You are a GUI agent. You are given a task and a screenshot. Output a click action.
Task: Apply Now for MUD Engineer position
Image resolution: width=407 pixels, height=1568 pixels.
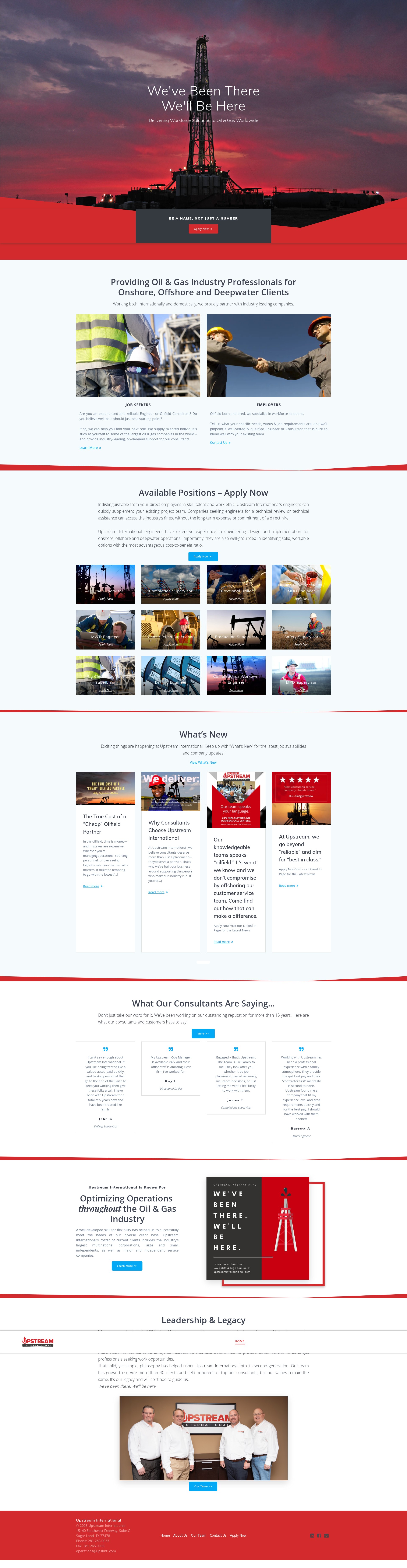[x=301, y=598]
